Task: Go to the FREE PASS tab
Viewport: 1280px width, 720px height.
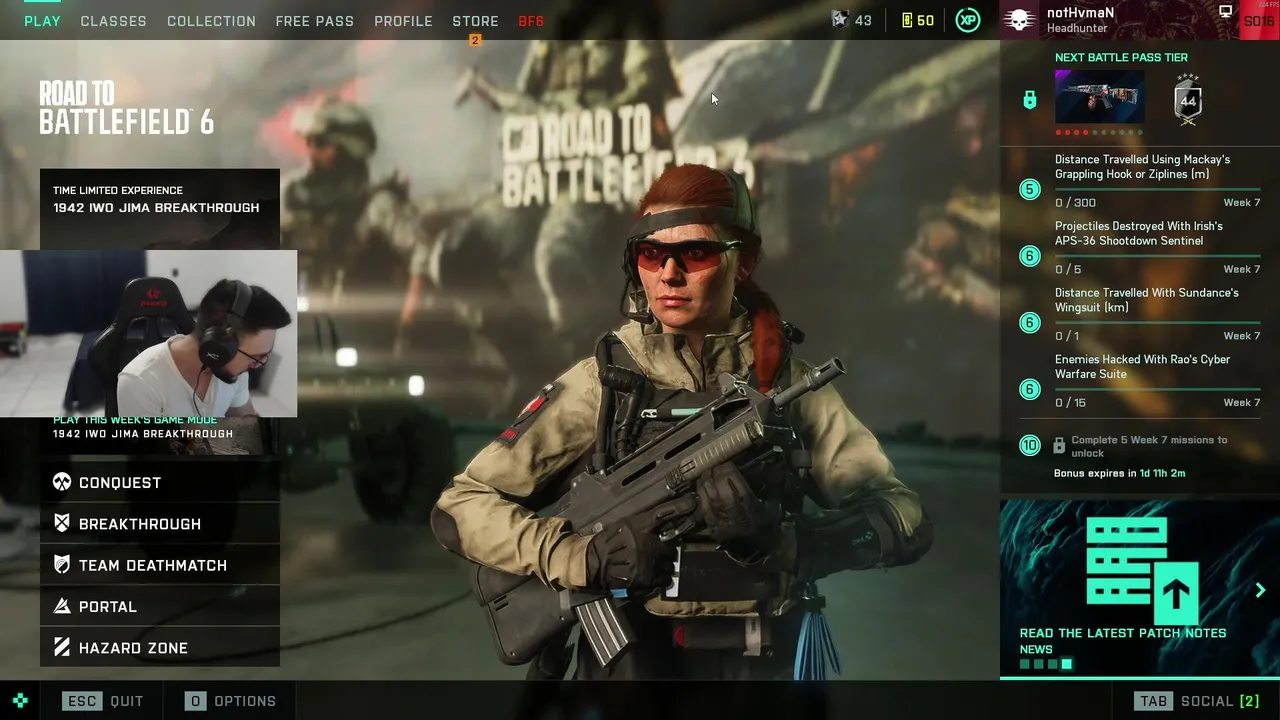Action: pos(315,21)
